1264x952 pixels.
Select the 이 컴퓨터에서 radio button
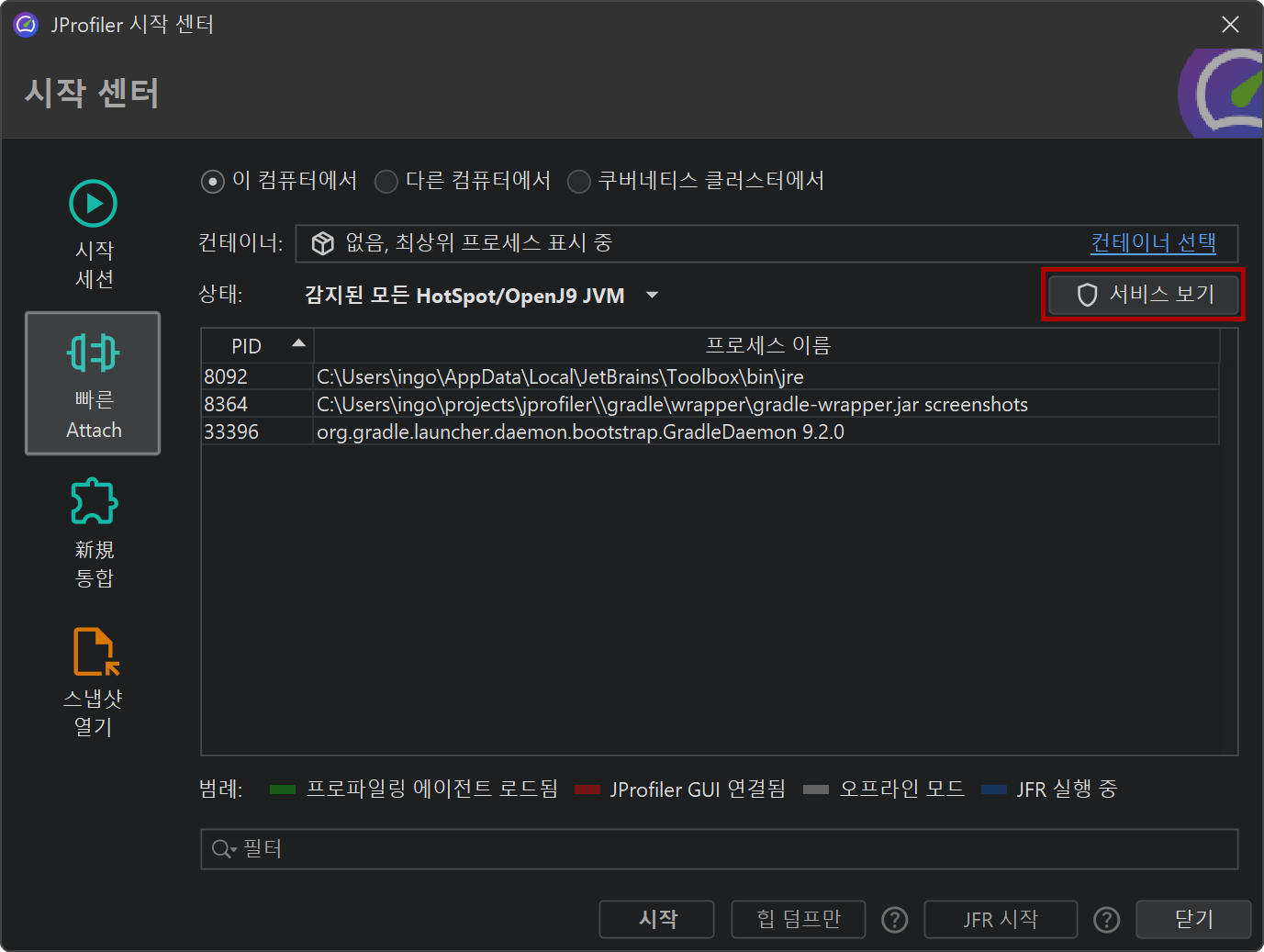pyautogui.click(x=212, y=182)
